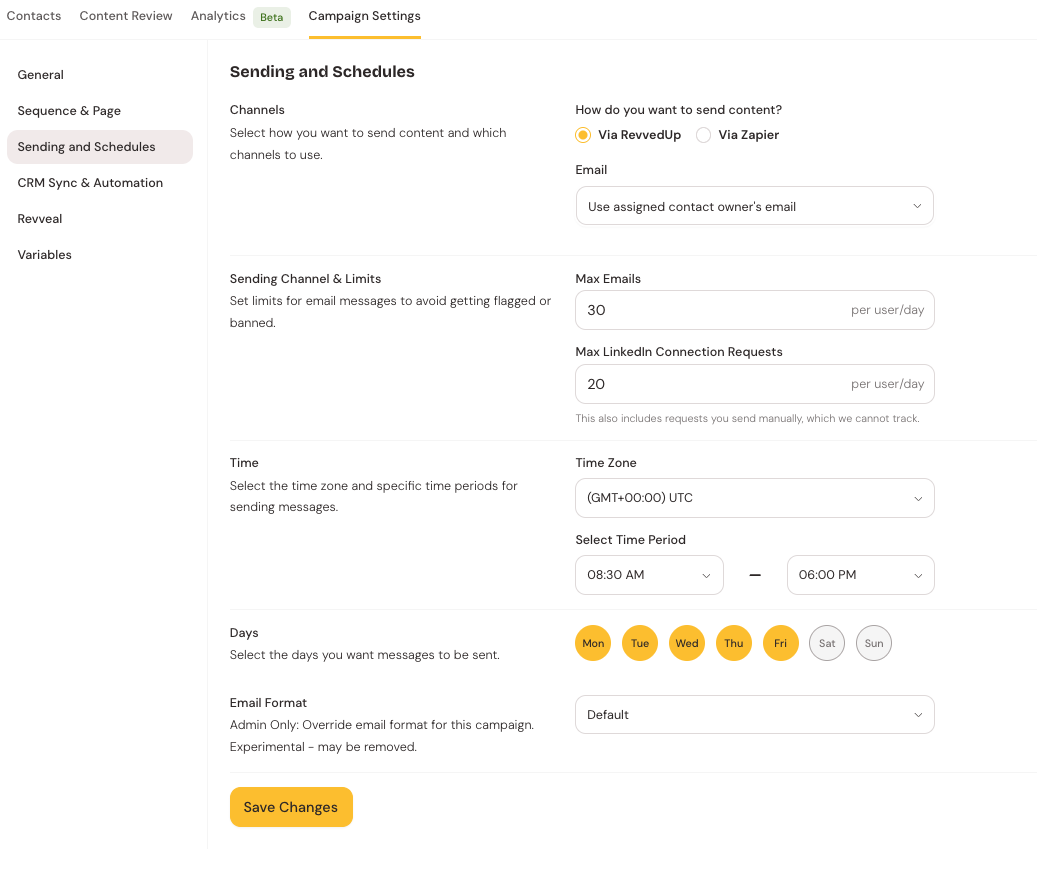1037x872 pixels.
Task: Select the Via Zapier radio option
Action: (x=704, y=135)
